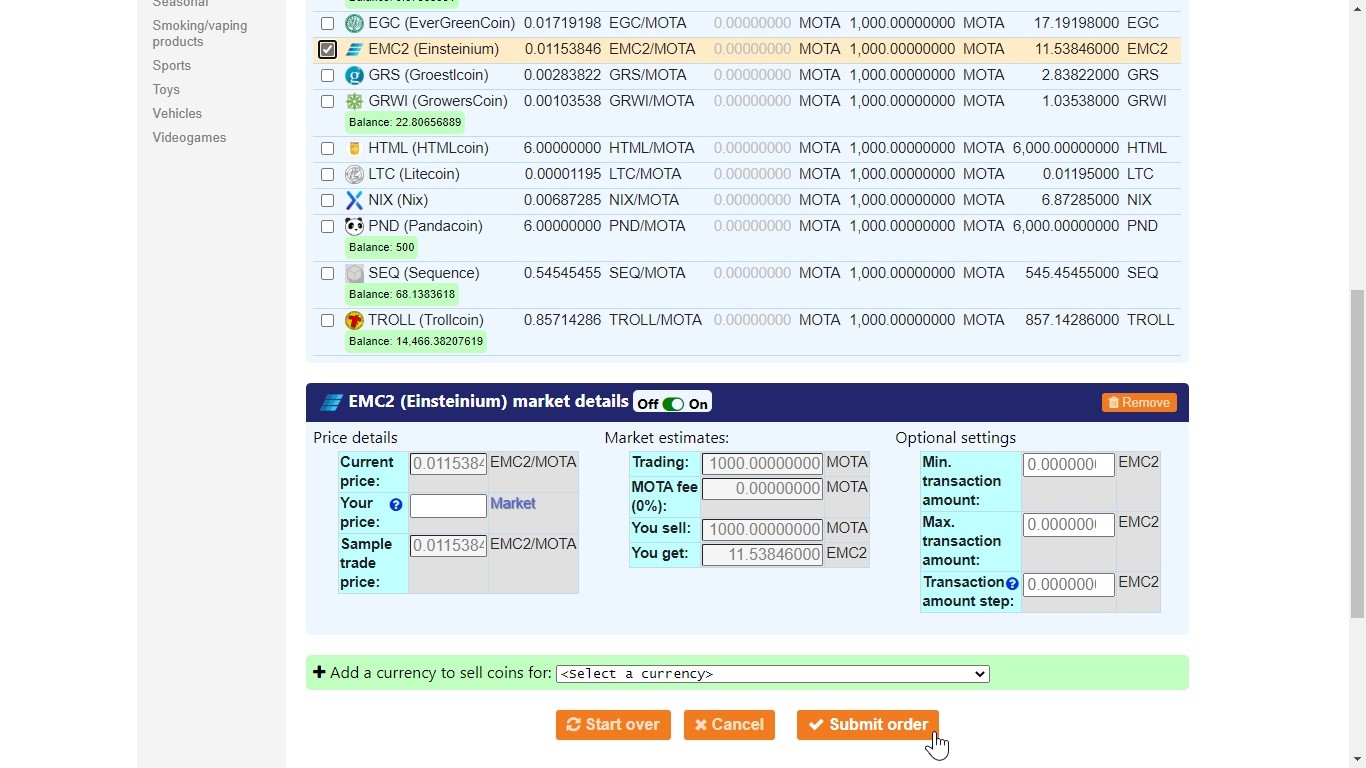Click the Your price input field

(x=448, y=505)
